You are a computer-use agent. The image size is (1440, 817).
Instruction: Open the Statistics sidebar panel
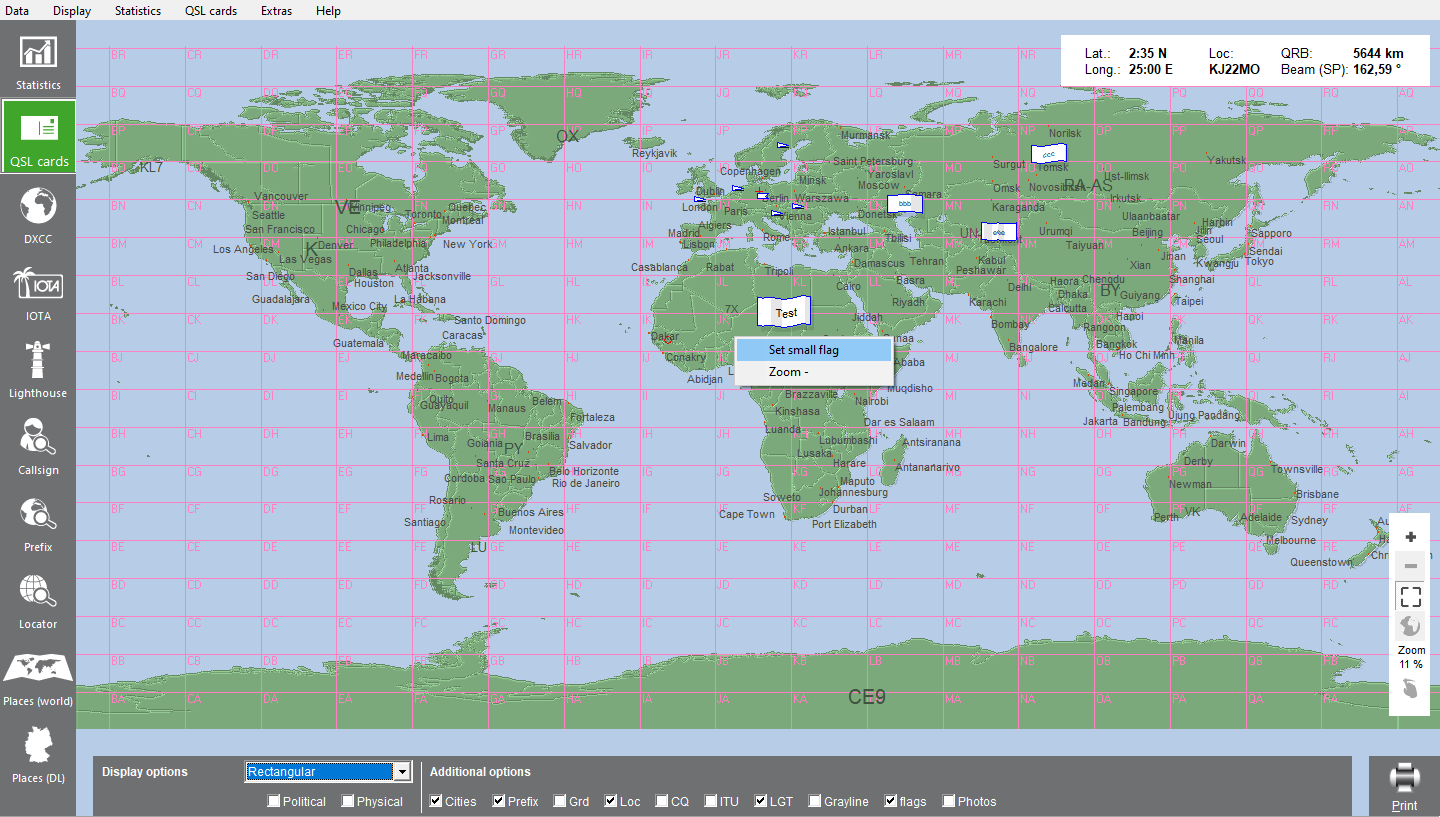point(38,61)
